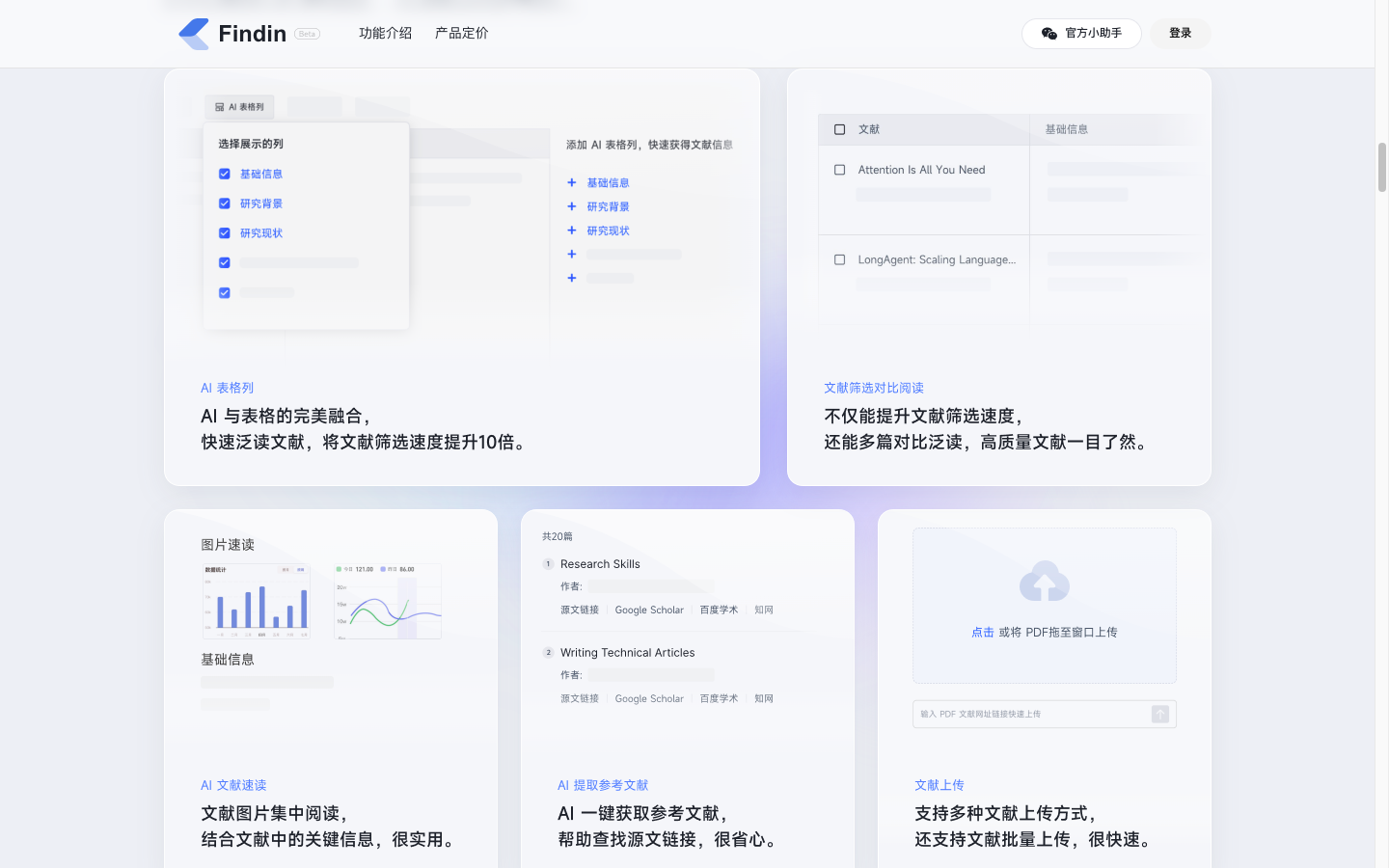The image size is (1389, 868).
Task: Check the Attention Is All You Need checkbox
Action: click(x=839, y=169)
